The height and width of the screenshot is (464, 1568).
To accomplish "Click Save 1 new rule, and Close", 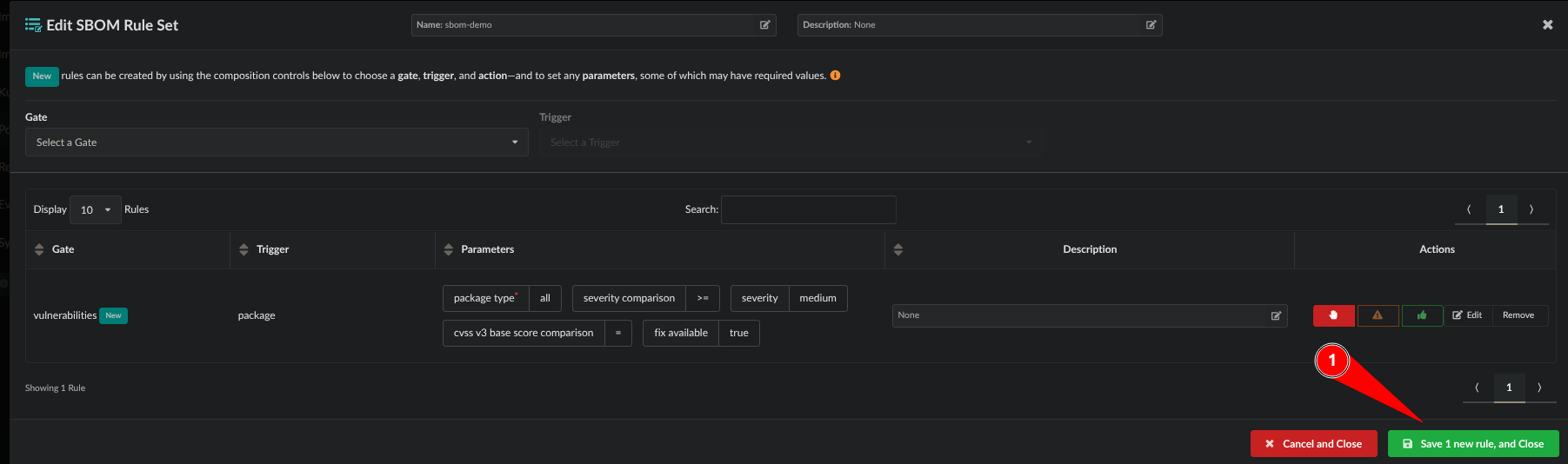I will pyautogui.click(x=1473, y=444).
